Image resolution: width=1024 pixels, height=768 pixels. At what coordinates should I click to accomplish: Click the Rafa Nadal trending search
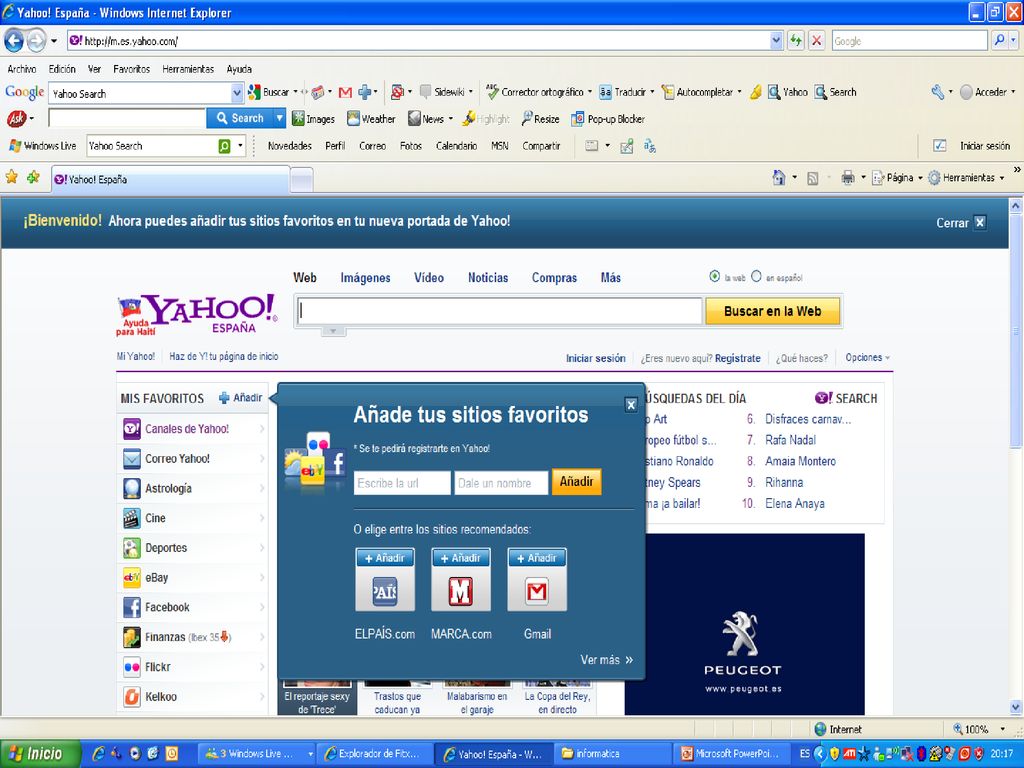(790, 440)
